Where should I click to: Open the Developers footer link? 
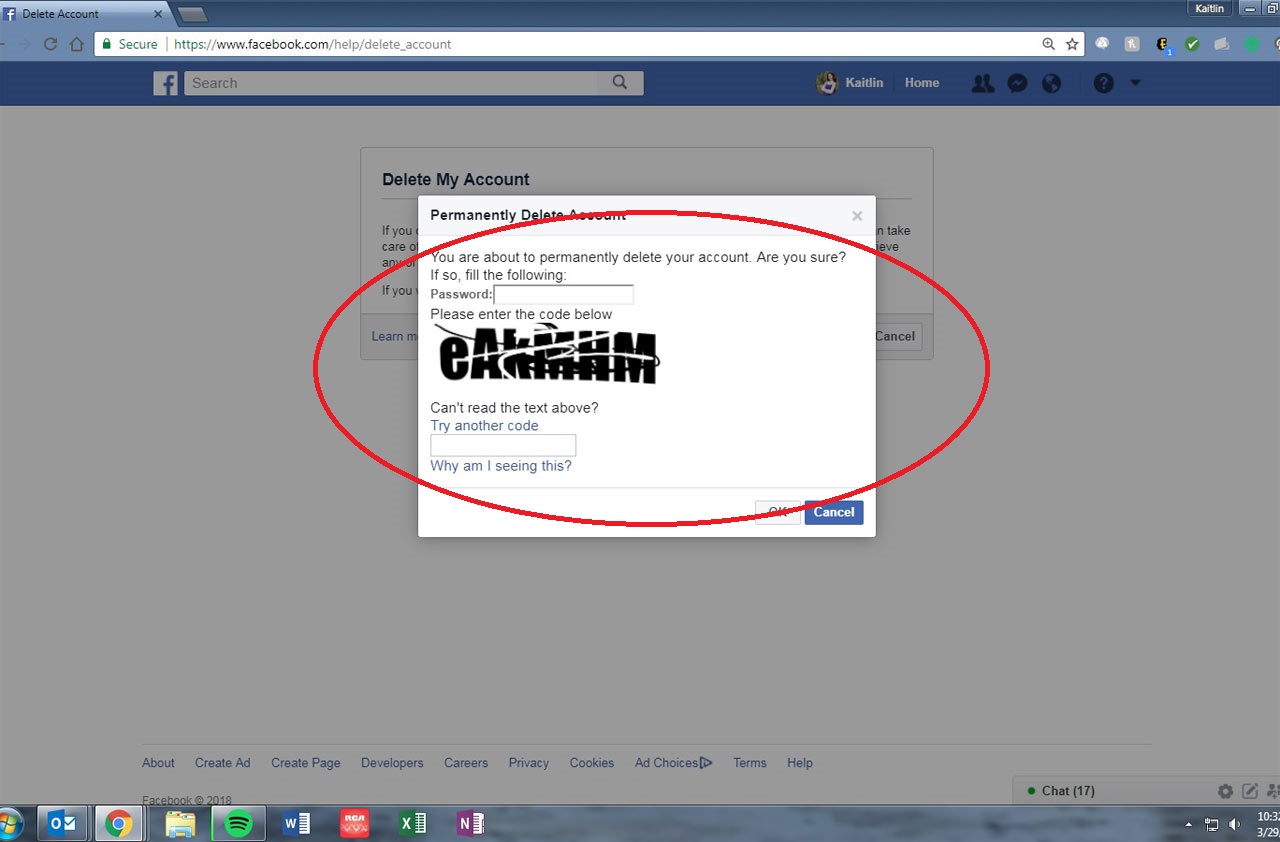[392, 763]
